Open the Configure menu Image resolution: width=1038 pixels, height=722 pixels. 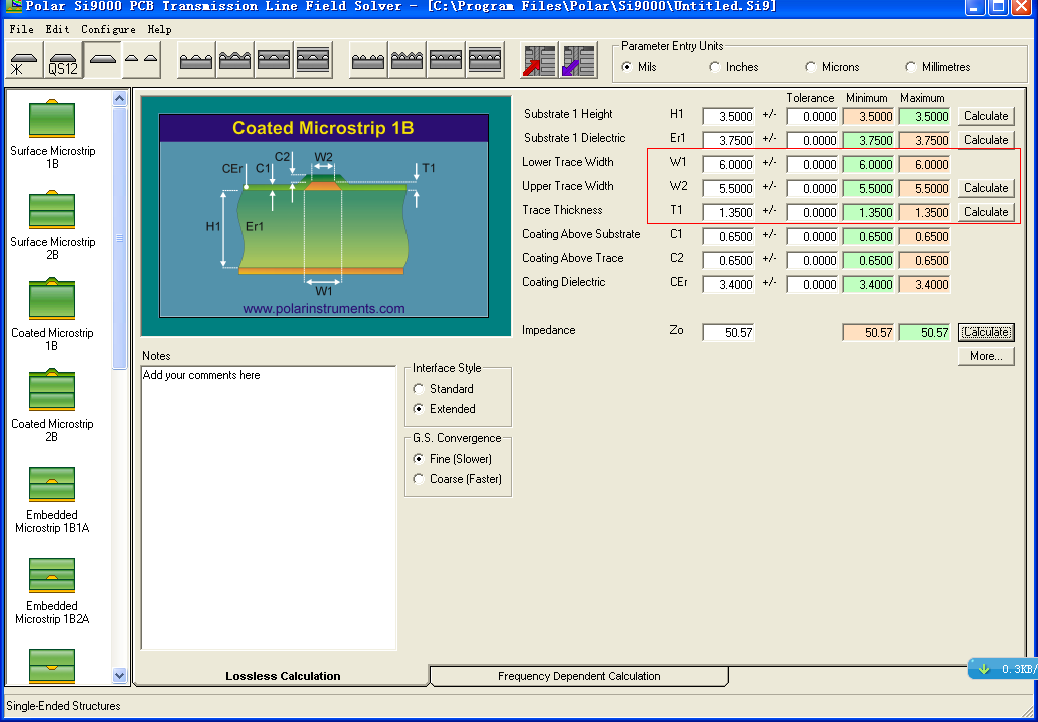point(108,29)
